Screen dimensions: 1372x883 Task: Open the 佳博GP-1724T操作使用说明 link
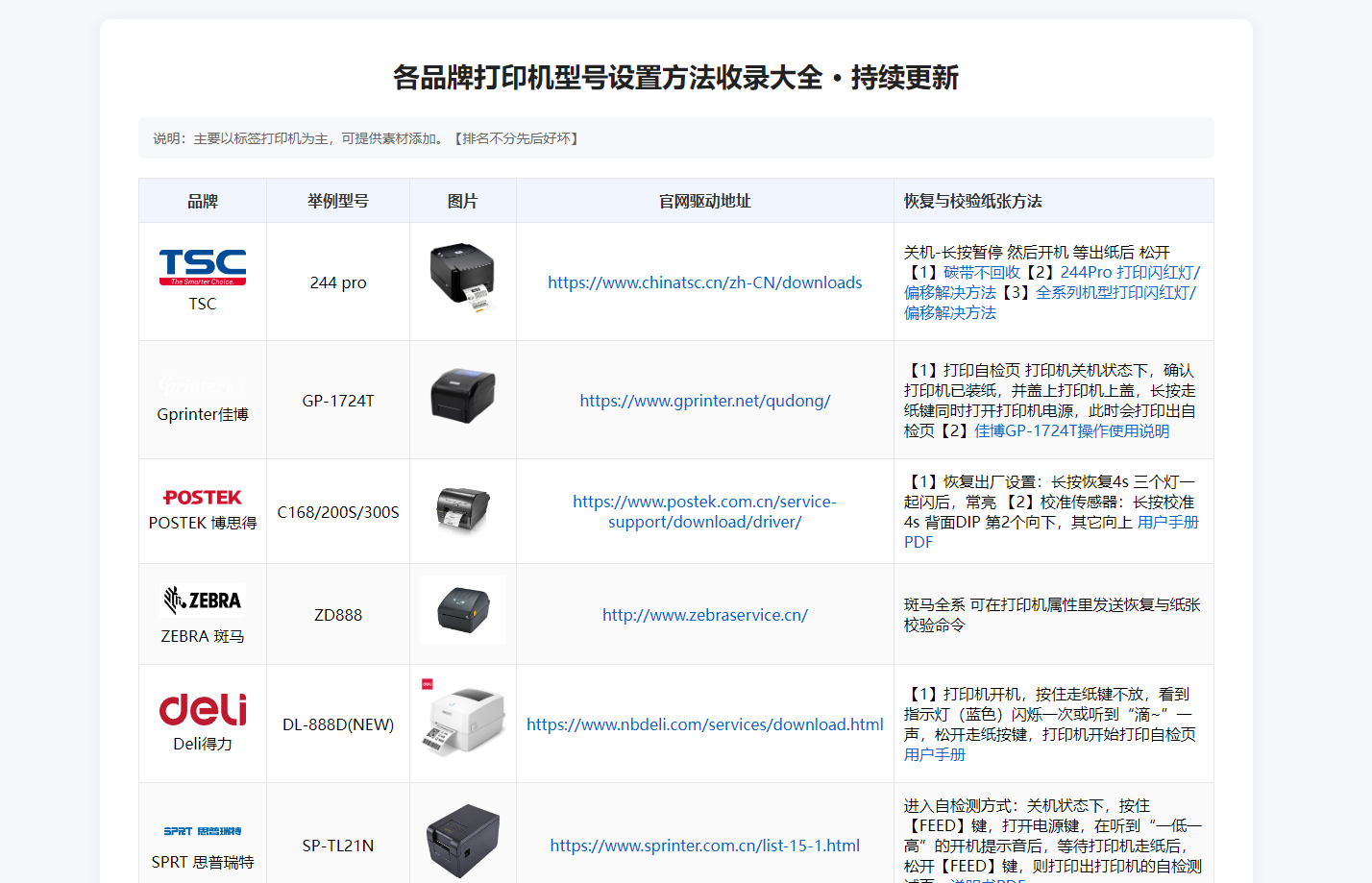[1072, 431]
